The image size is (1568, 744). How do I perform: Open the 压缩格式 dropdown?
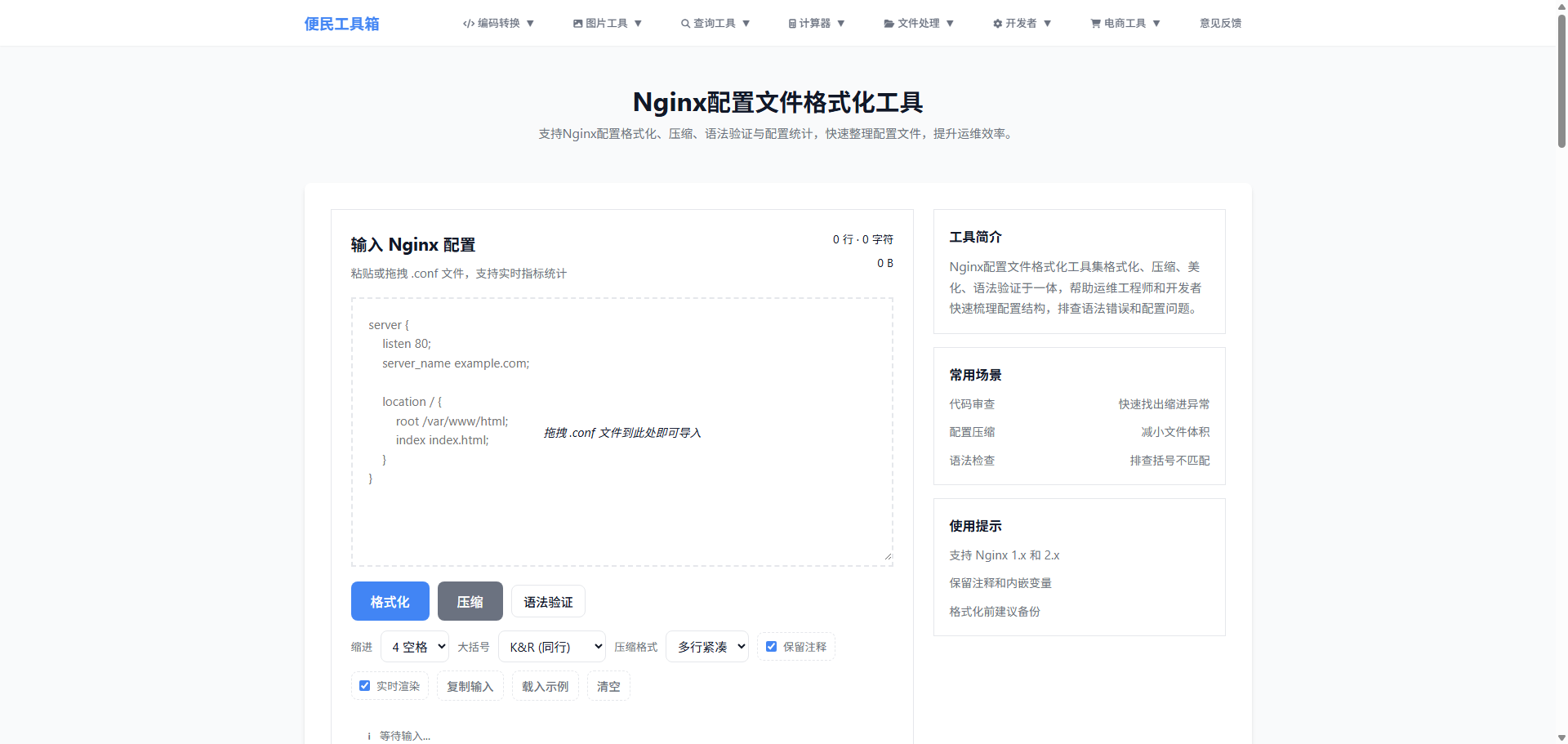pos(706,646)
